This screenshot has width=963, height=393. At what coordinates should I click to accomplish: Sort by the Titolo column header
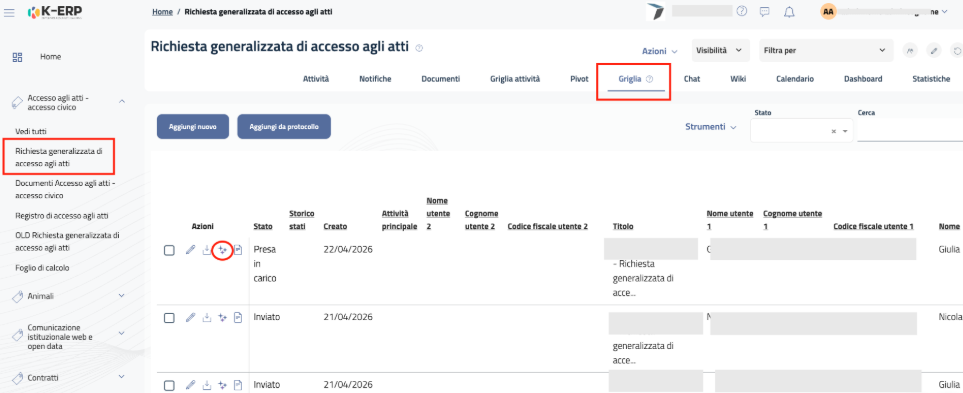(623, 227)
